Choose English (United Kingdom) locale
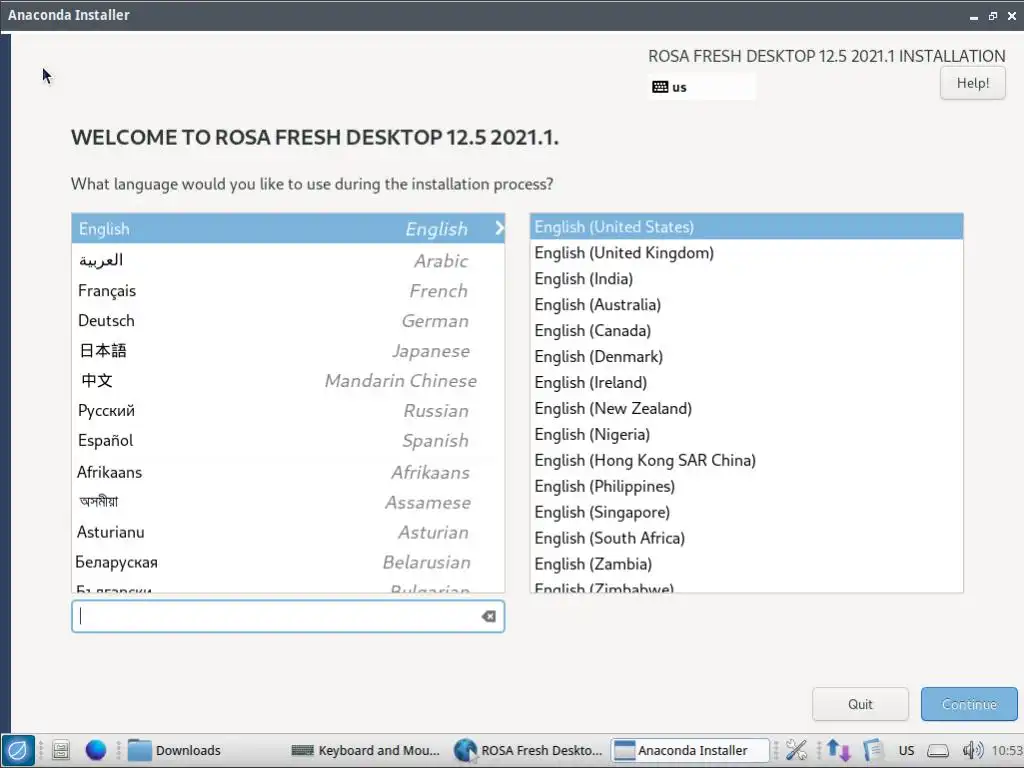 point(746,253)
